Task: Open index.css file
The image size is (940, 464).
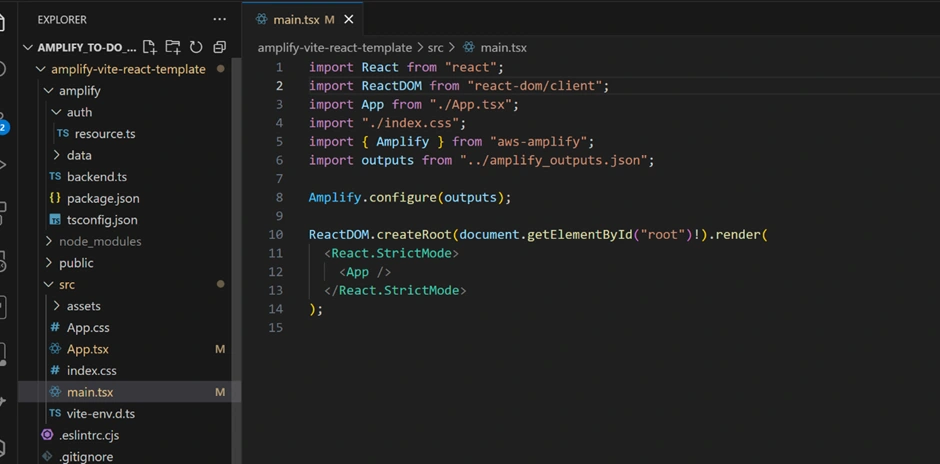Action: [x=92, y=370]
